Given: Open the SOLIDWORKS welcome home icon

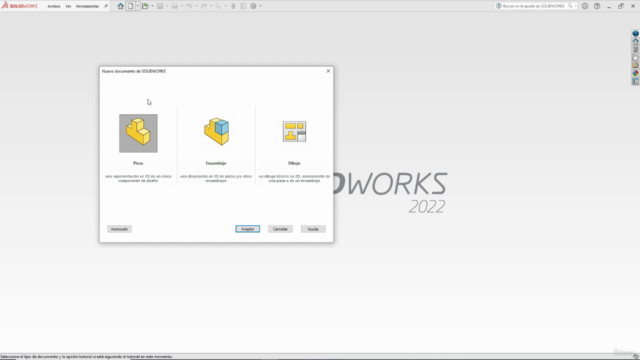Looking at the screenshot, I should (120, 6).
